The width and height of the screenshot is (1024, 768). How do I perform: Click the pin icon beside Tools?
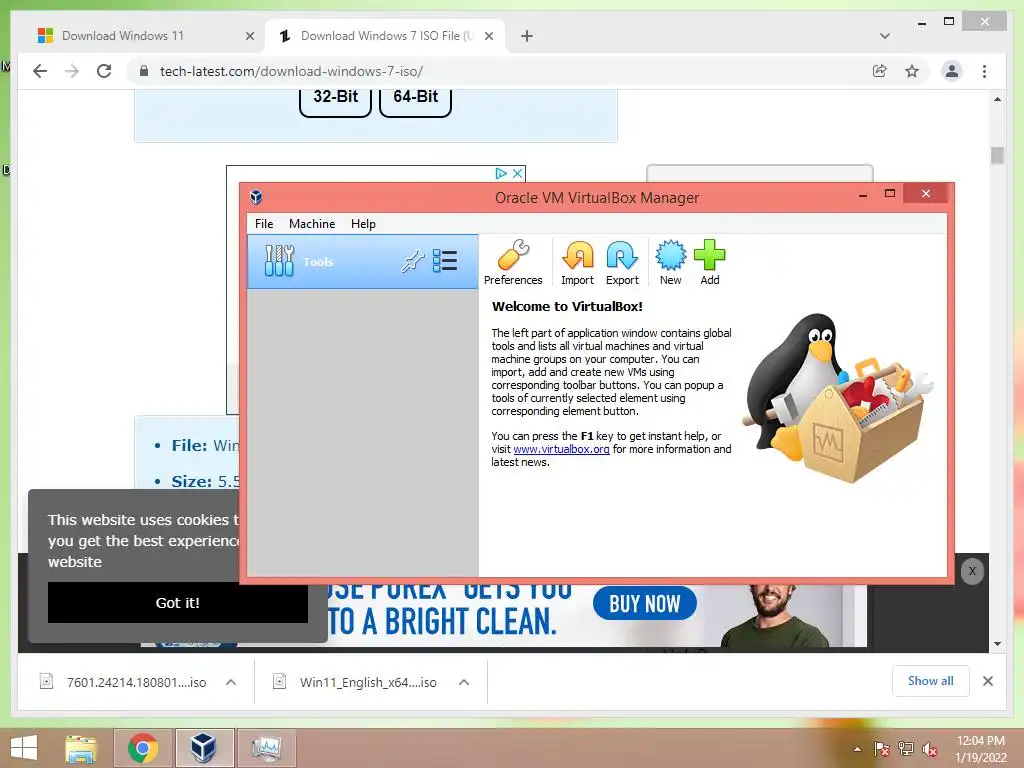[x=413, y=261]
